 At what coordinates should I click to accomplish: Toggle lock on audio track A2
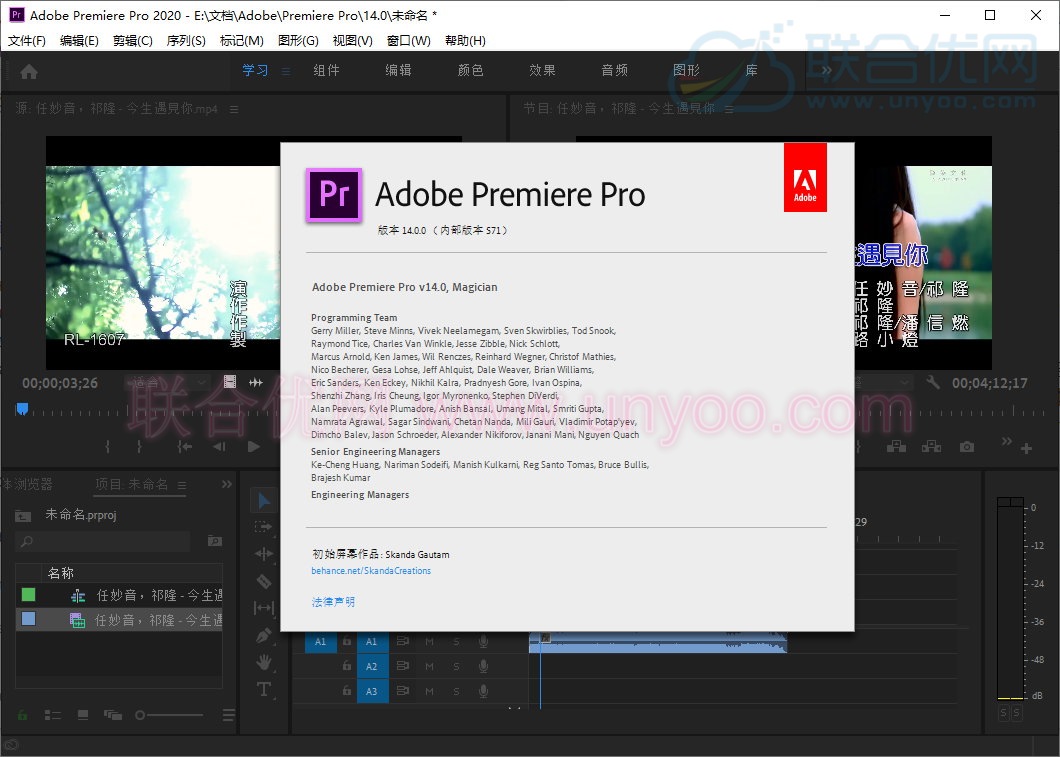pos(347,666)
